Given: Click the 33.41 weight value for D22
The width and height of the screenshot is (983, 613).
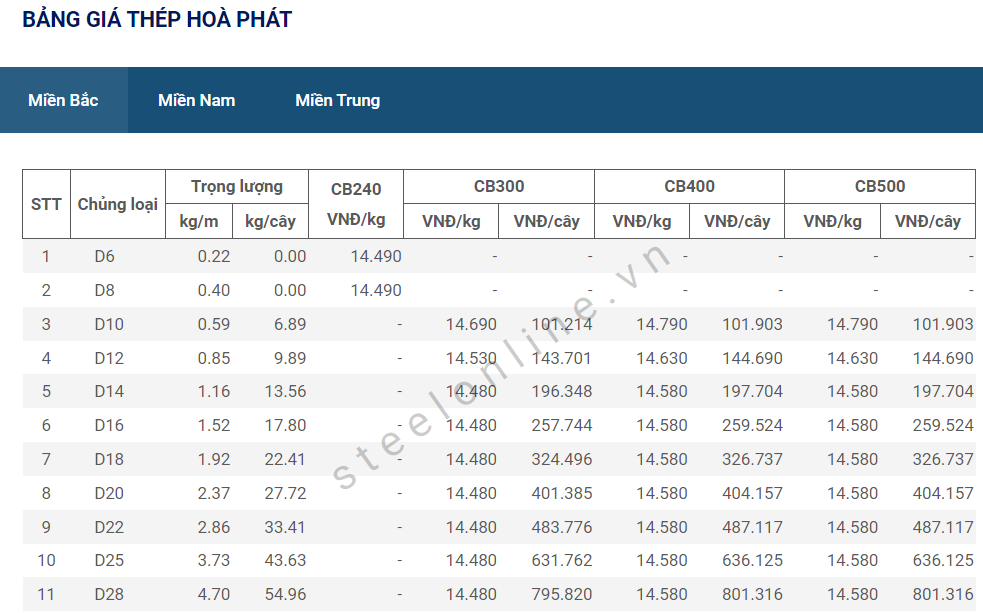Looking at the screenshot, I should [x=285, y=527].
